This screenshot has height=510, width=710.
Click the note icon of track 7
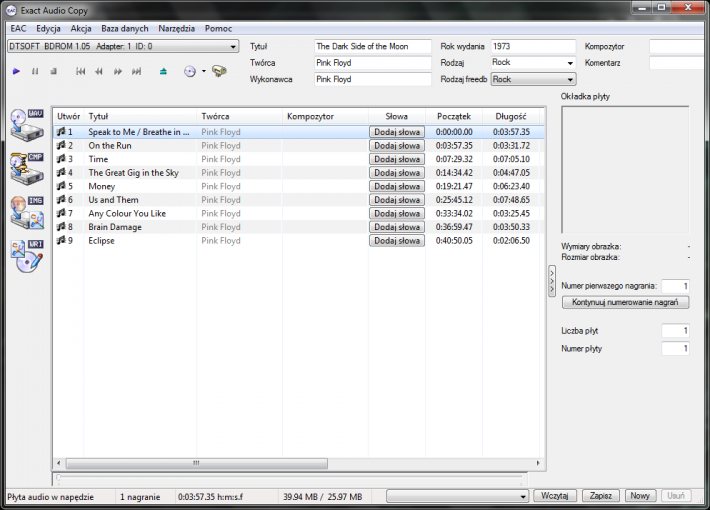tap(61, 213)
